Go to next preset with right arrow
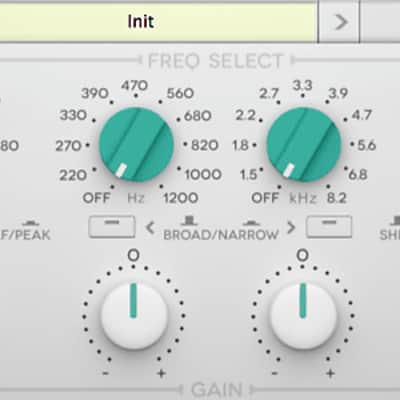 (340, 23)
